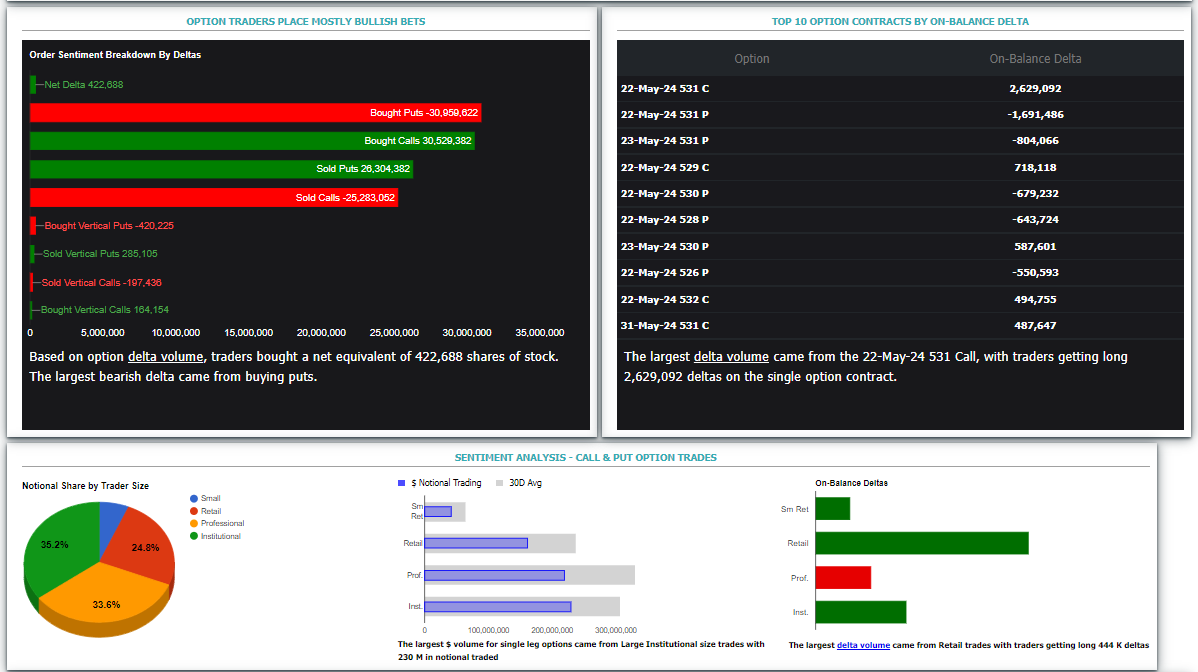The image size is (1198, 672).
Task: Click the Inst. green on-balance deltas bar
Action: (x=861, y=612)
